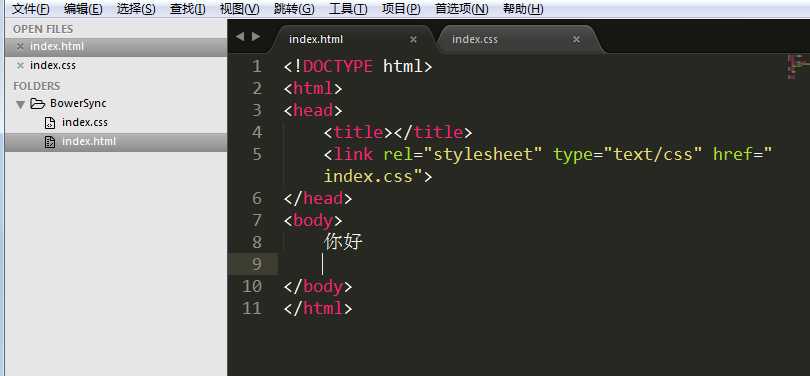Click the href attribute on line 5
This screenshot has width=810, height=376.
tap(742, 154)
